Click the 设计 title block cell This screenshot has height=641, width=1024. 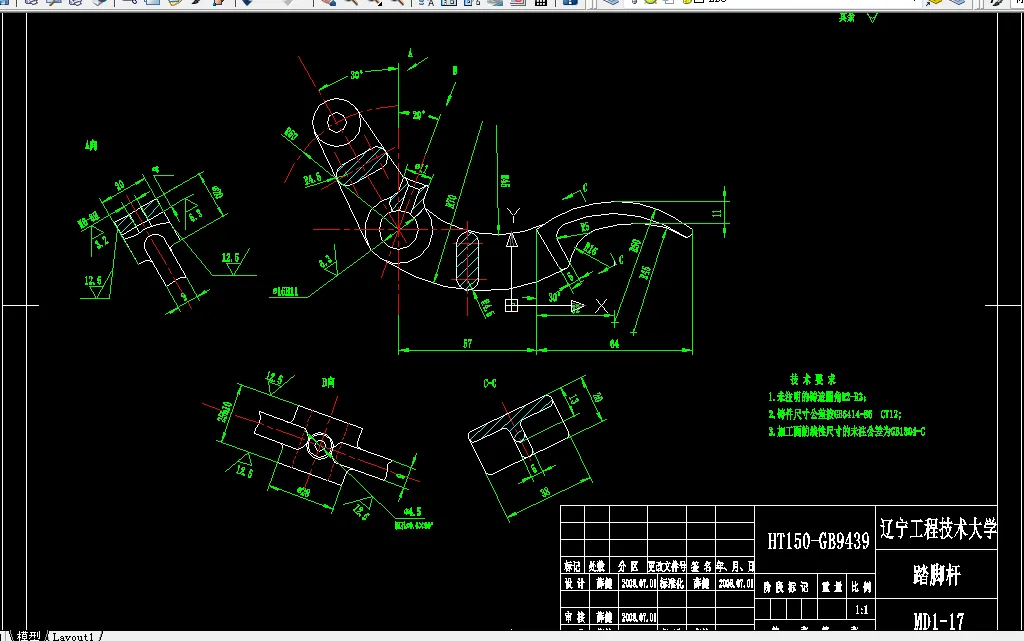click(574, 583)
